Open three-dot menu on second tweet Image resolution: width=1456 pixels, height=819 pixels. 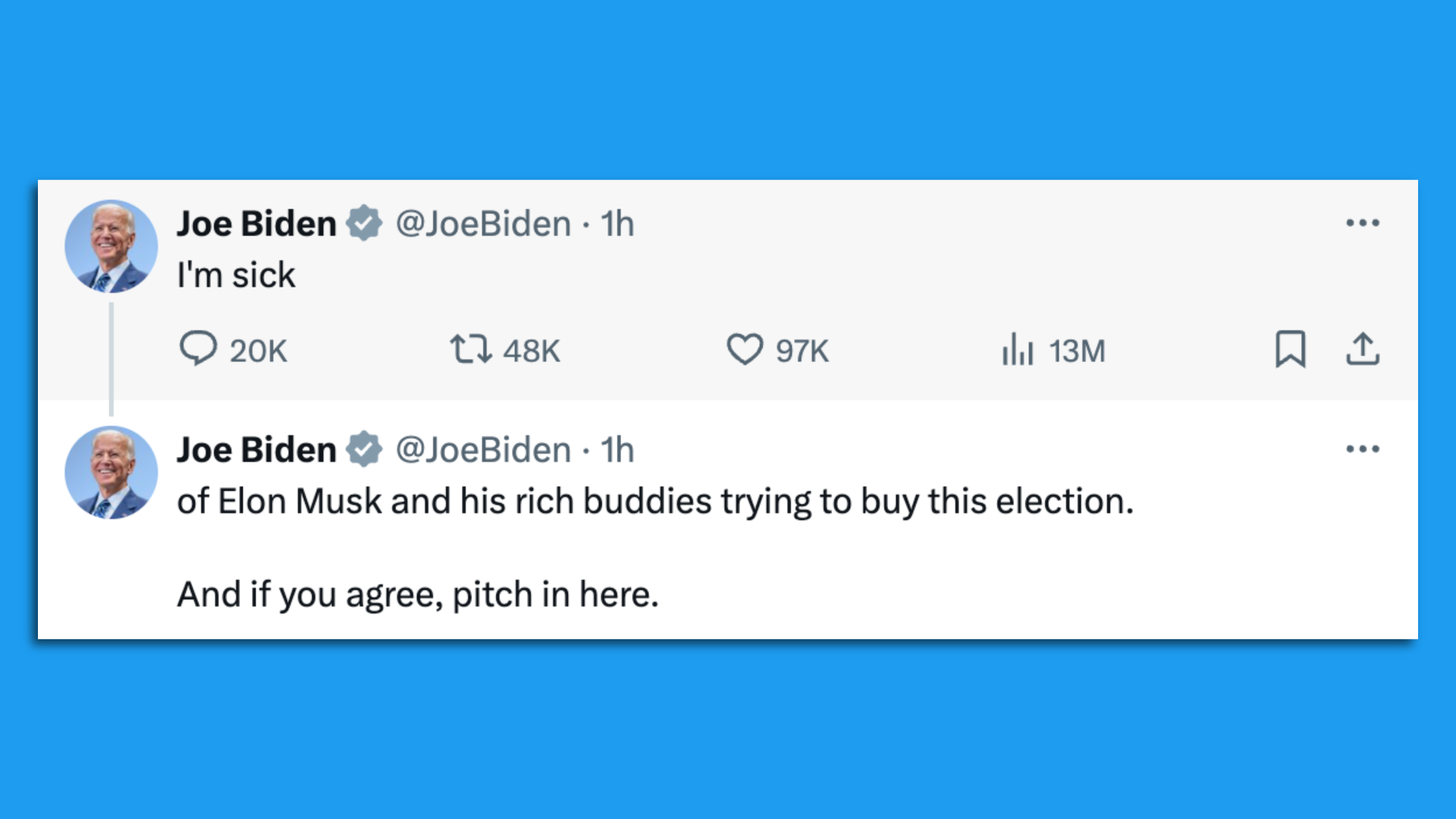point(1363,449)
